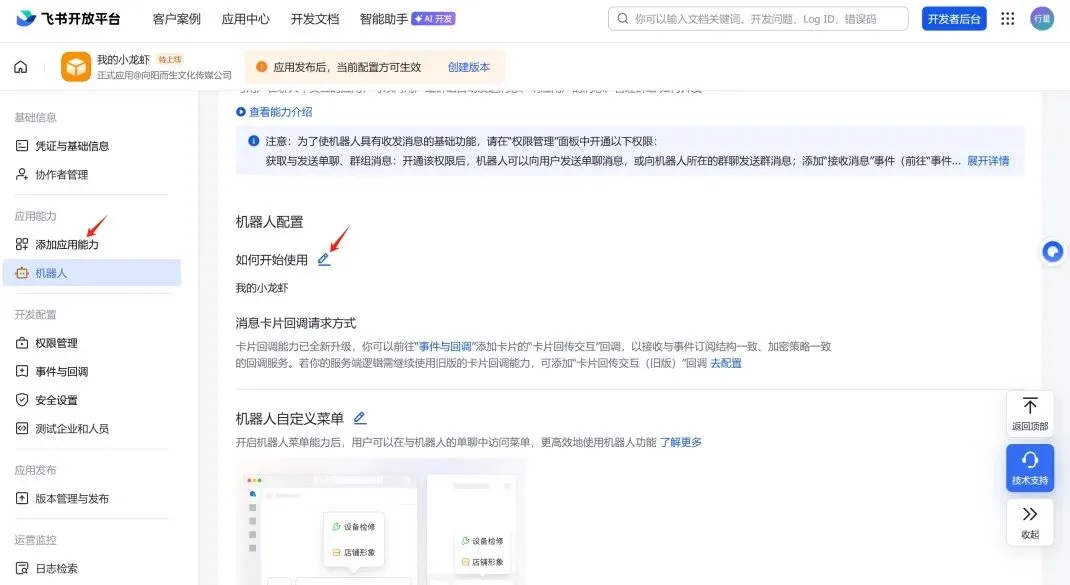This screenshot has height=585, width=1070.
Task: Open the home icon in breadcrumb bar
Action: click(21, 67)
